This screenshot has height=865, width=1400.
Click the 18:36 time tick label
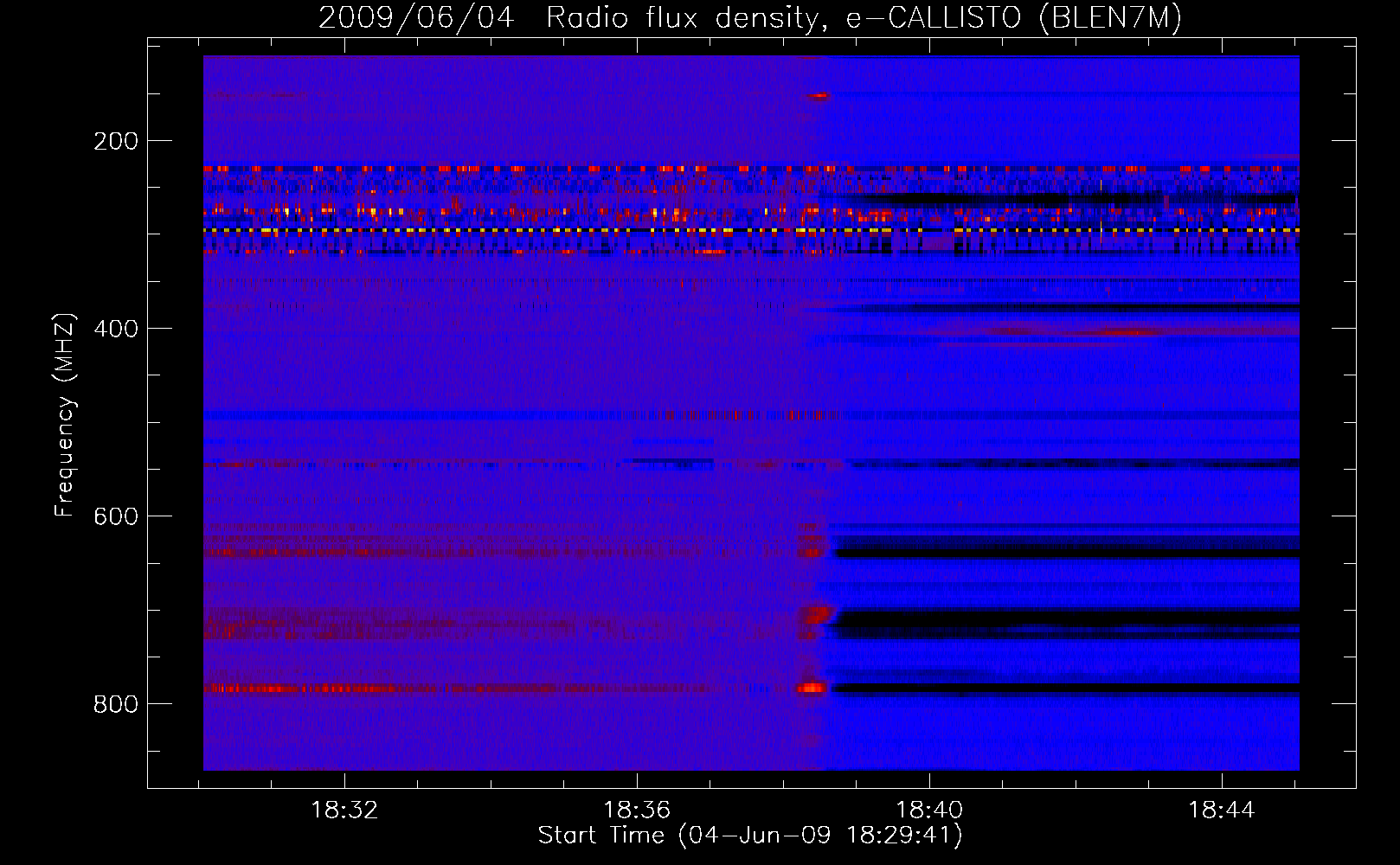click(x=637, y=811)
